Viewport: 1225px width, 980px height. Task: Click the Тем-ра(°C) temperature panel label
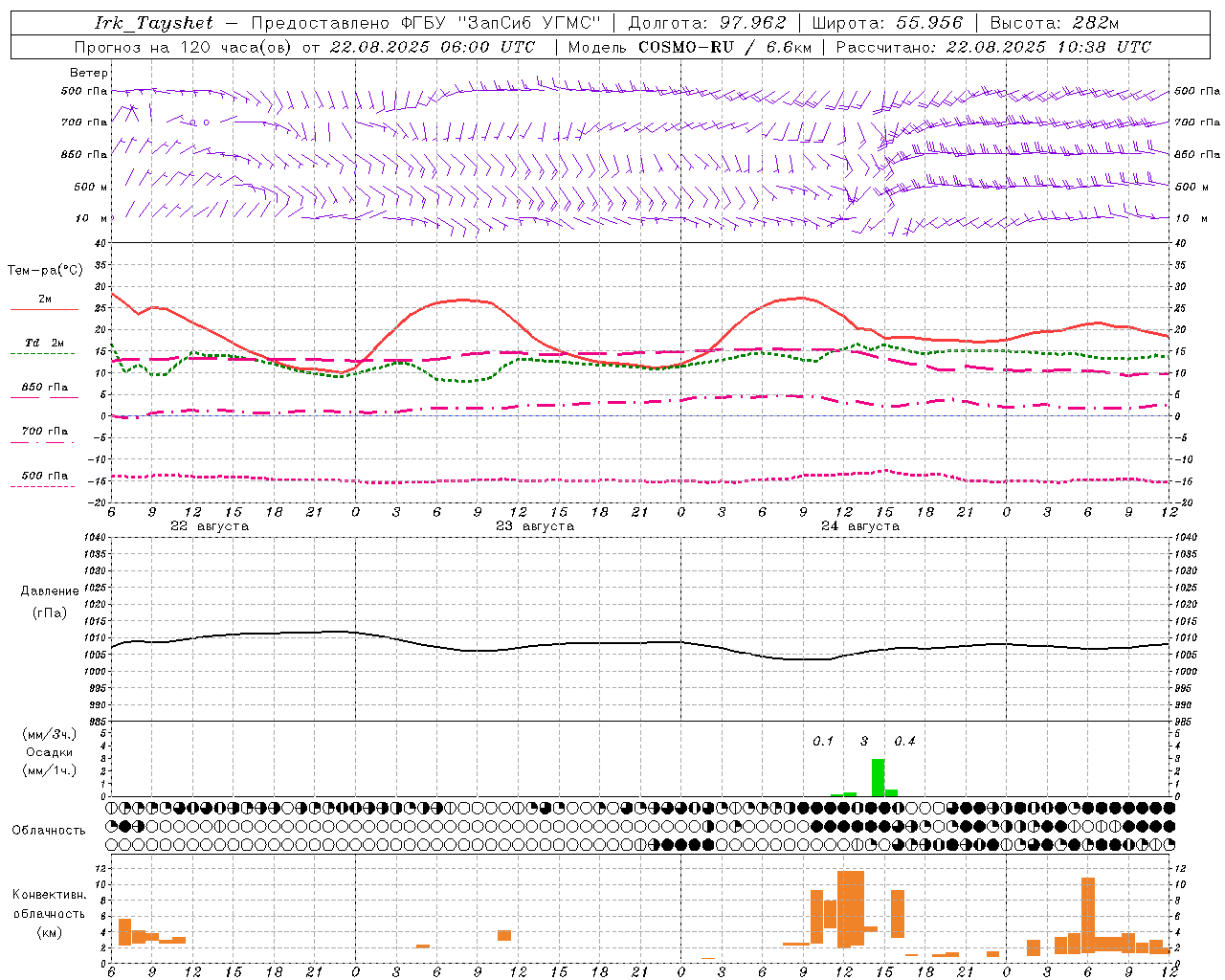point(45,271)
